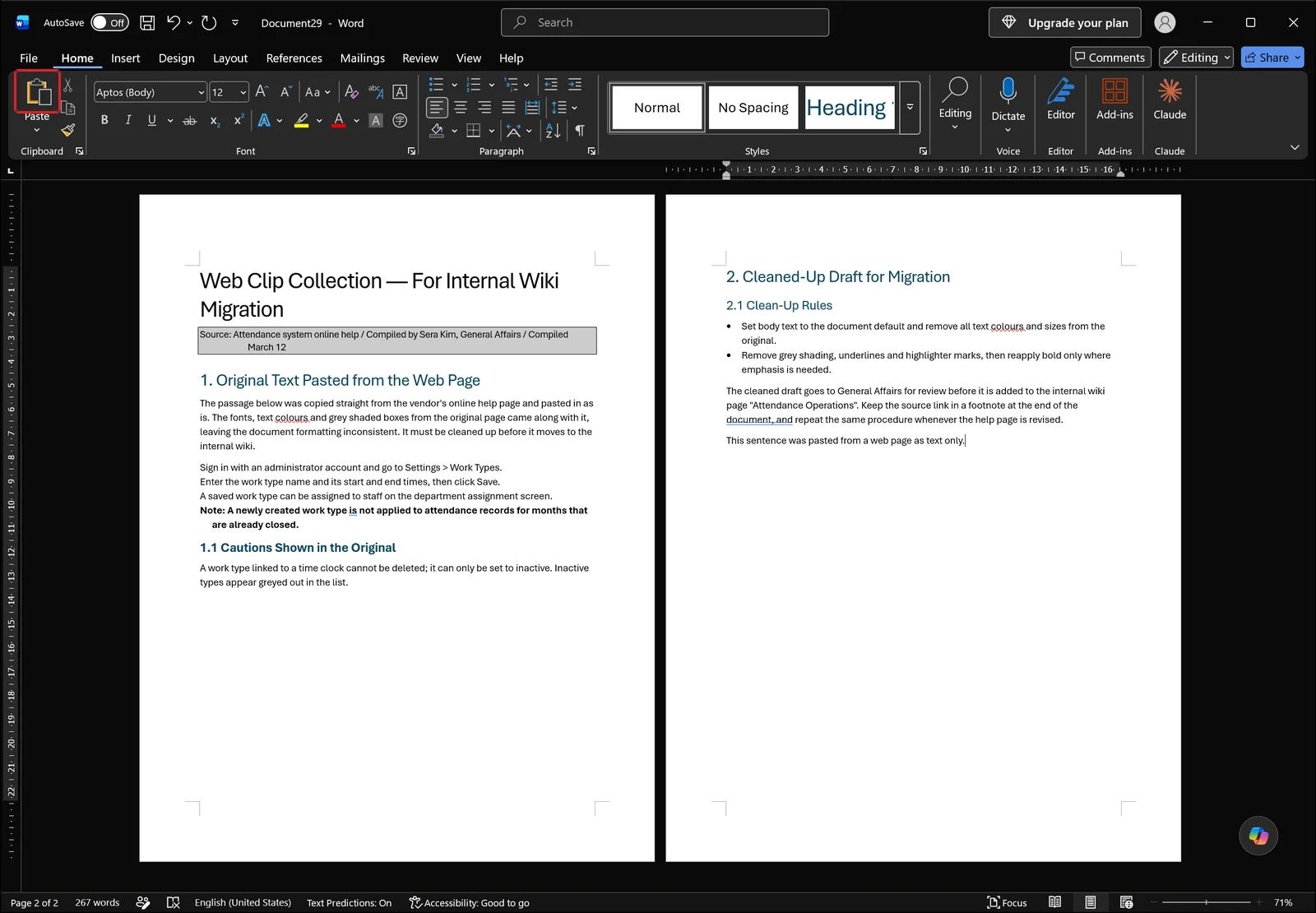The height and width of the screenshot is (913, 1316).
Task: Switch to Print Layout view
Action: click(x=1090, y=902)
